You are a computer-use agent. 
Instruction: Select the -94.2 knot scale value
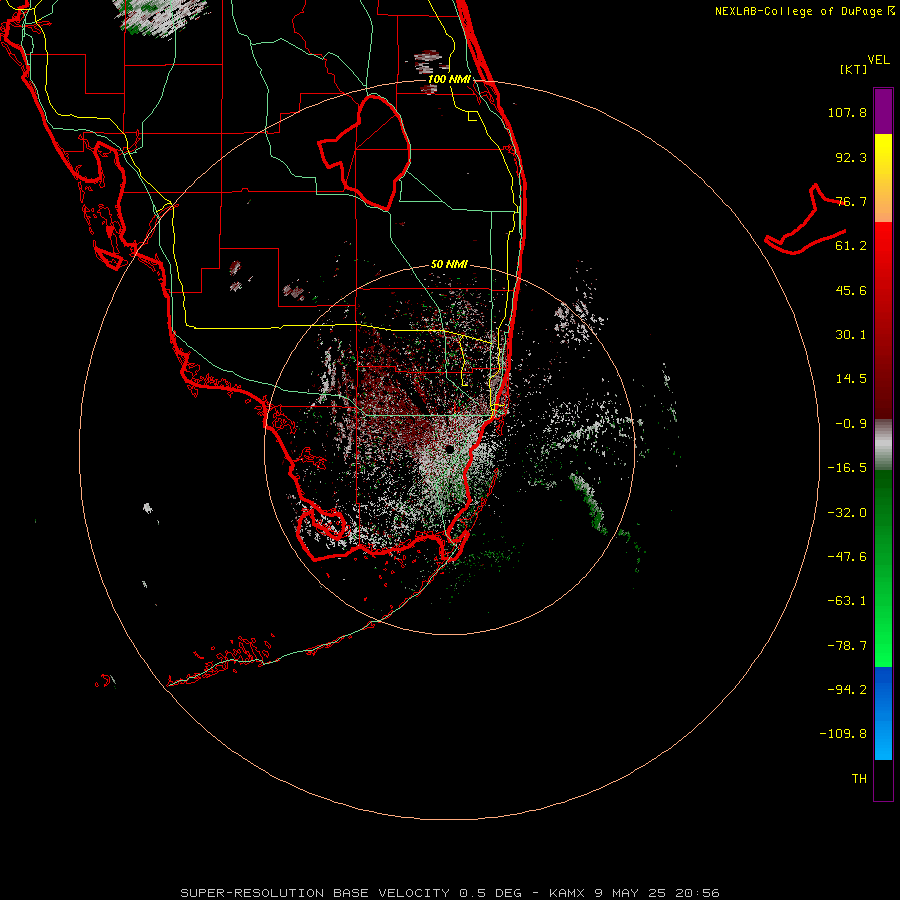(847, 690)
